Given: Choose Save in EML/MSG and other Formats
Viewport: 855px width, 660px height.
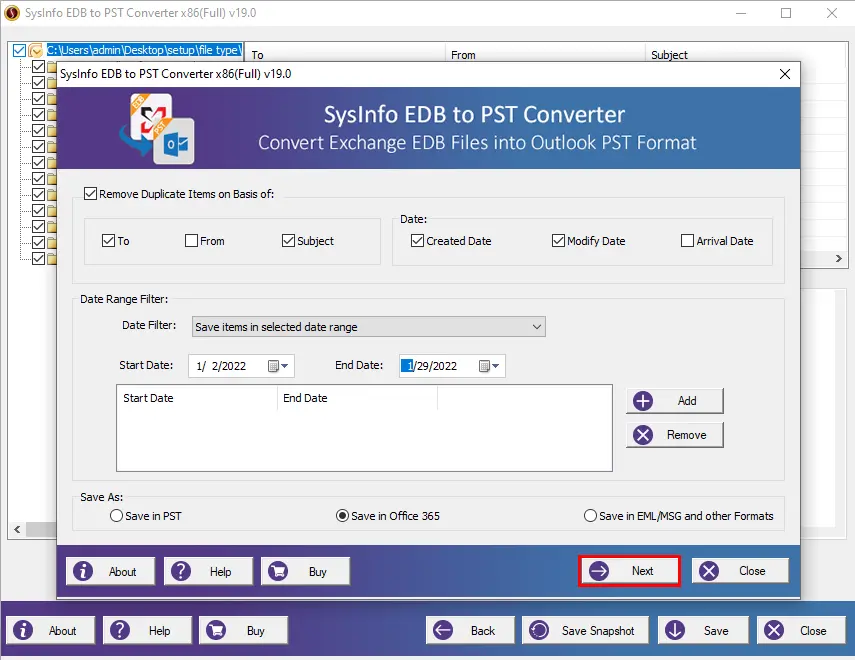Looking at the screenshot, I should pyautogui.click(x=590, y=516).
